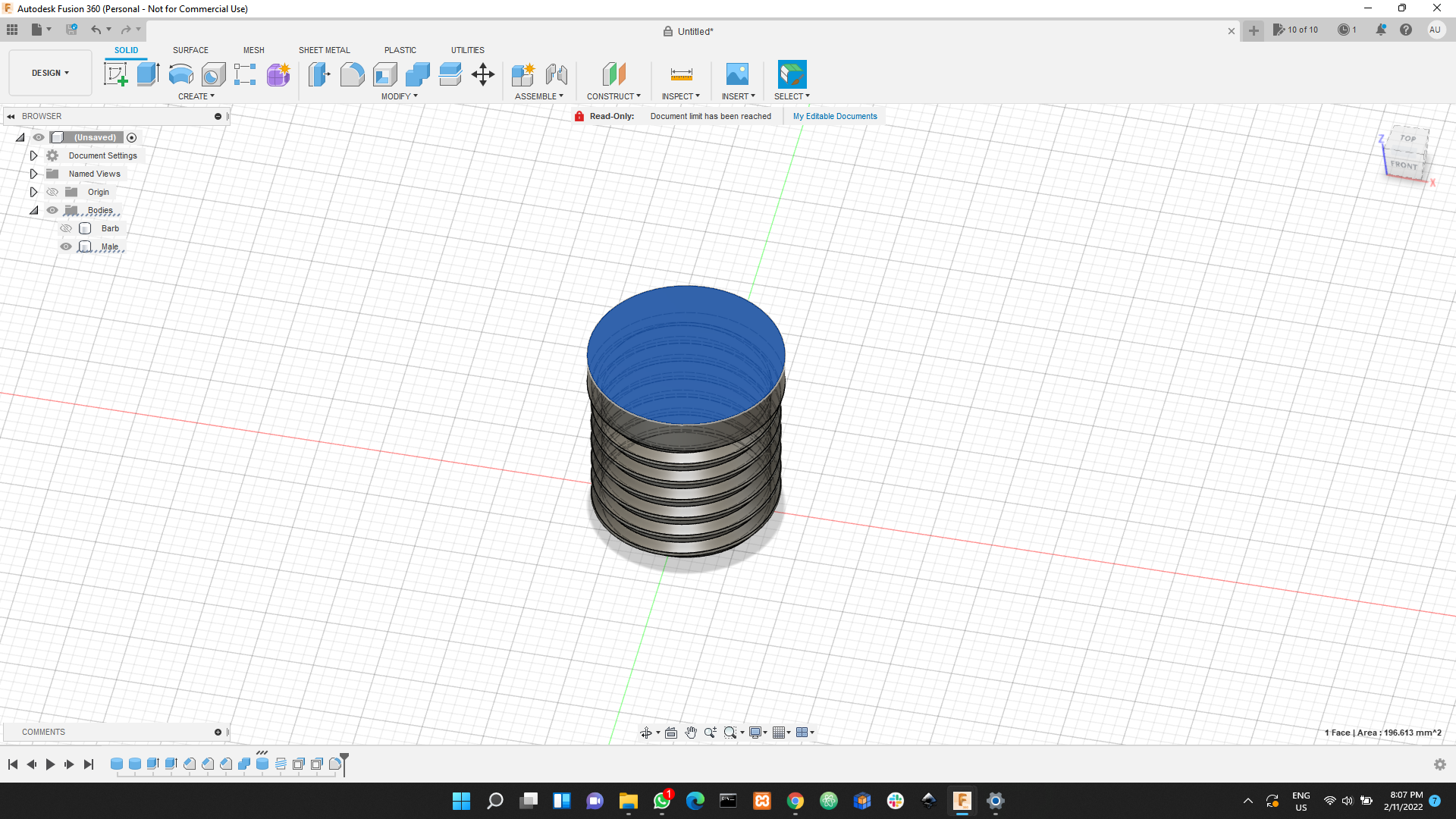Open My Editable Documents link
Image resolution: width=1456 pixels, height=819 pixels.
click(835, 116)
